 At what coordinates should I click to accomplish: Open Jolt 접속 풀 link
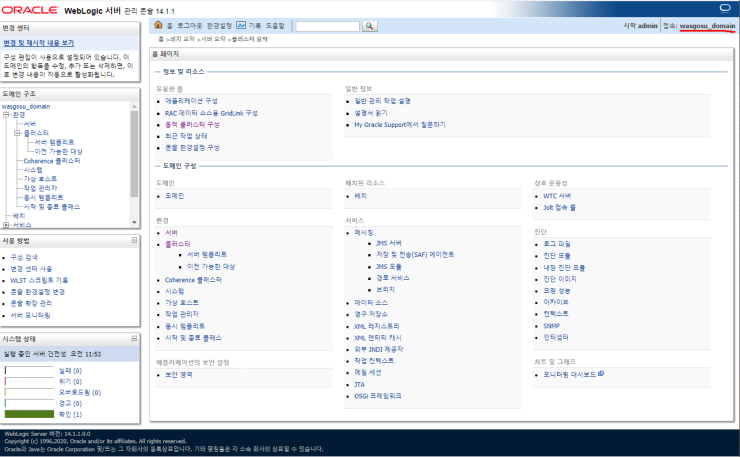click(559, 208)
